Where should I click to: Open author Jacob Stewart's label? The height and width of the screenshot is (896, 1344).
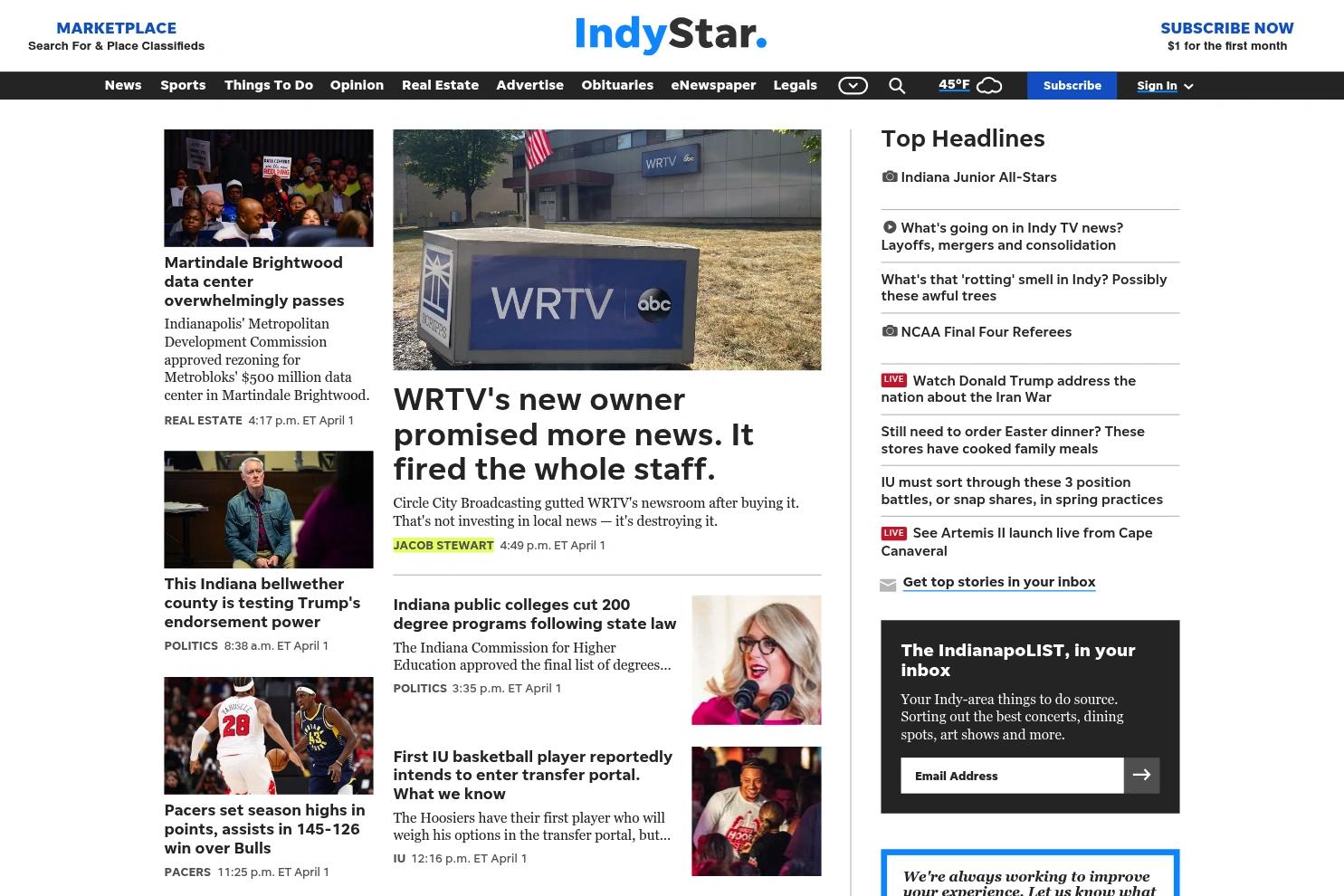point(443,545)
